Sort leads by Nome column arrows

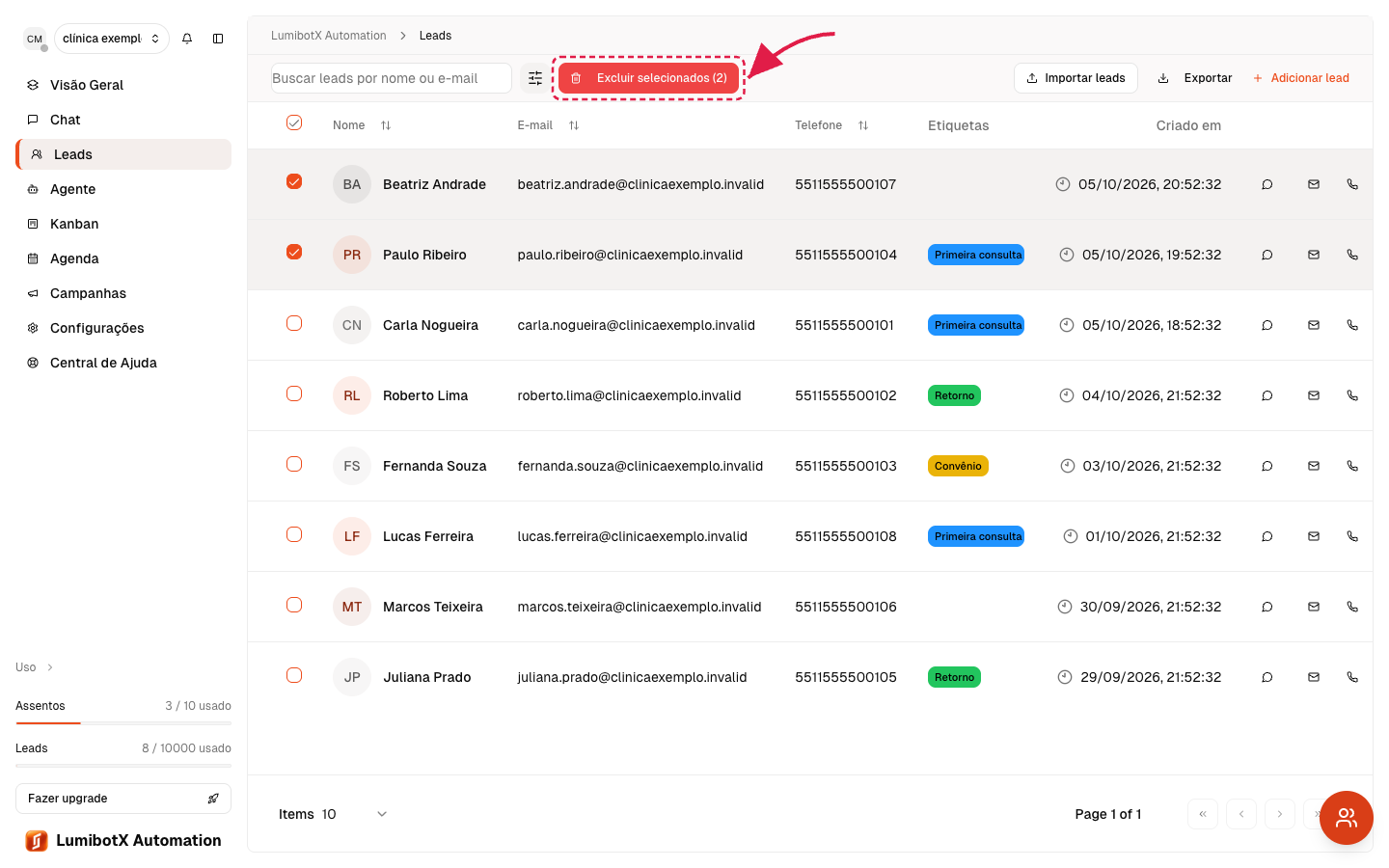pos(386,125)
